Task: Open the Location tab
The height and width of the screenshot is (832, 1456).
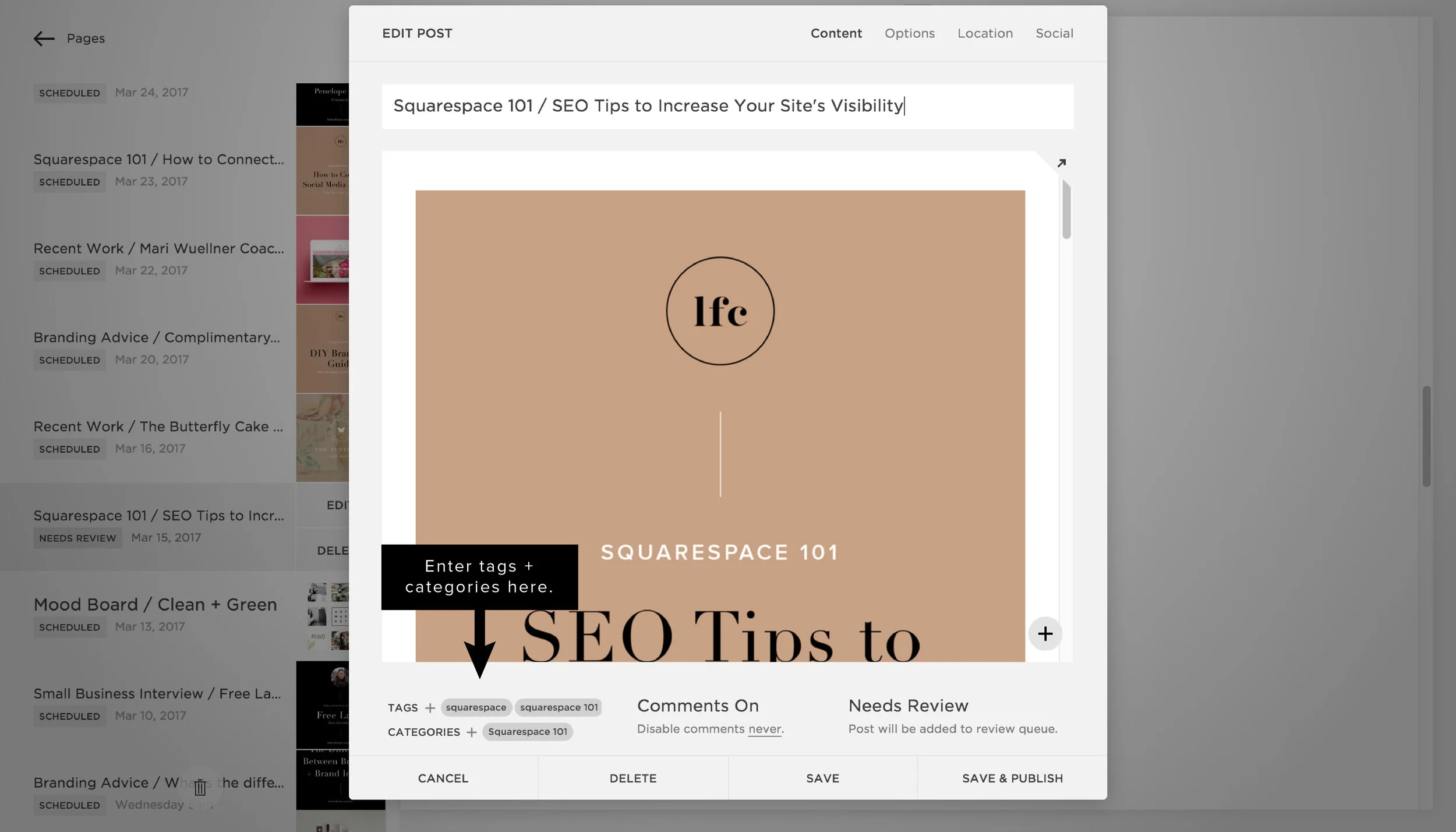Action: pos(985,34)
